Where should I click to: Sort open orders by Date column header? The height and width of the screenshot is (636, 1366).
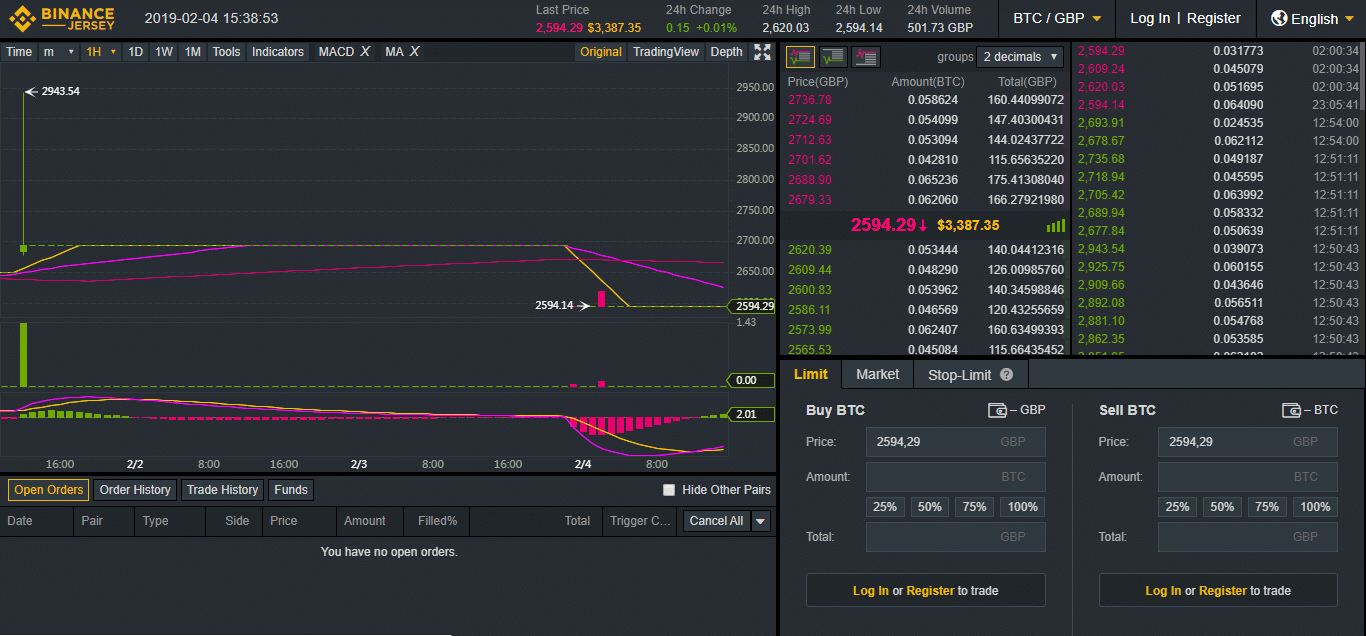point(20,521)
